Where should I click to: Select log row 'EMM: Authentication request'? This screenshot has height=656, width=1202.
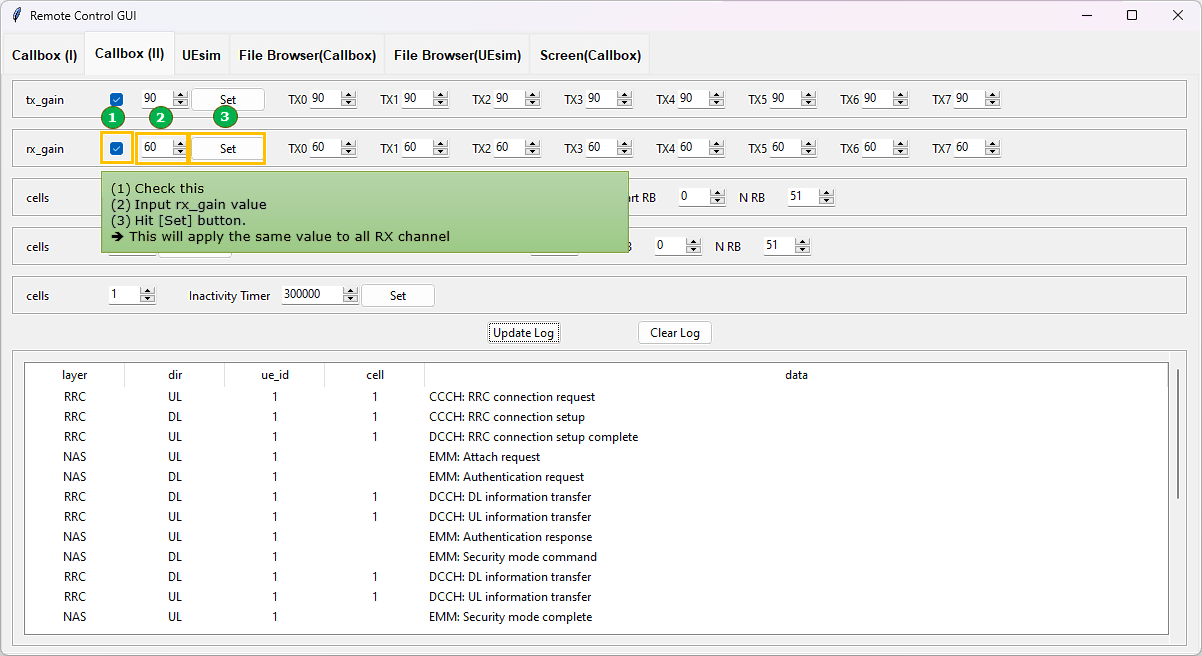[596, 477]
